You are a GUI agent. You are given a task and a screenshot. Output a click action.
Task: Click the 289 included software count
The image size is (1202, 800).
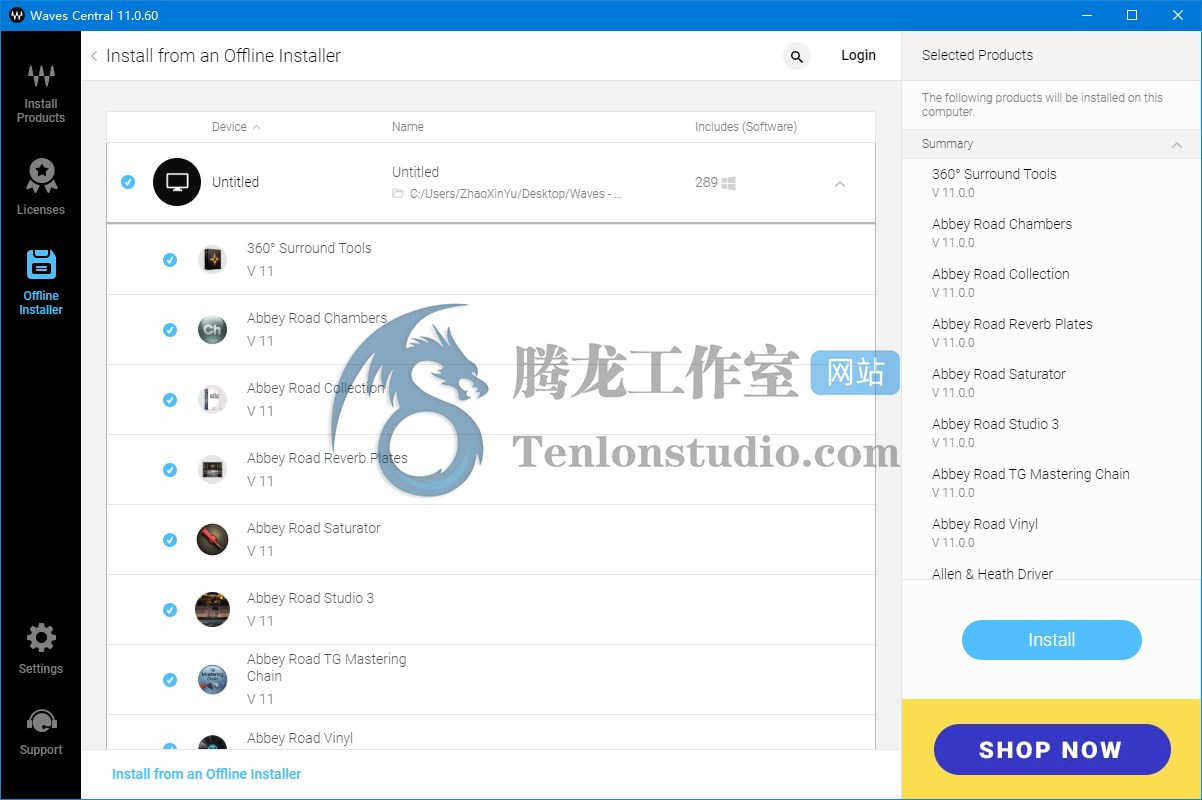pos(706,183)
